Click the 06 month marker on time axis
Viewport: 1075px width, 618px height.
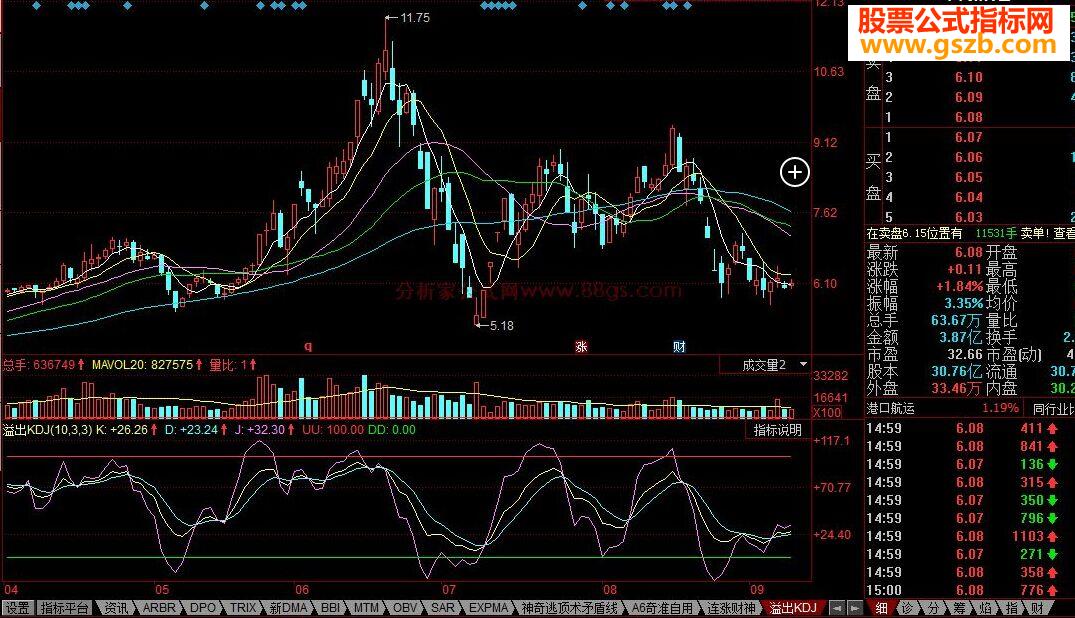click(x=302, y=590)
